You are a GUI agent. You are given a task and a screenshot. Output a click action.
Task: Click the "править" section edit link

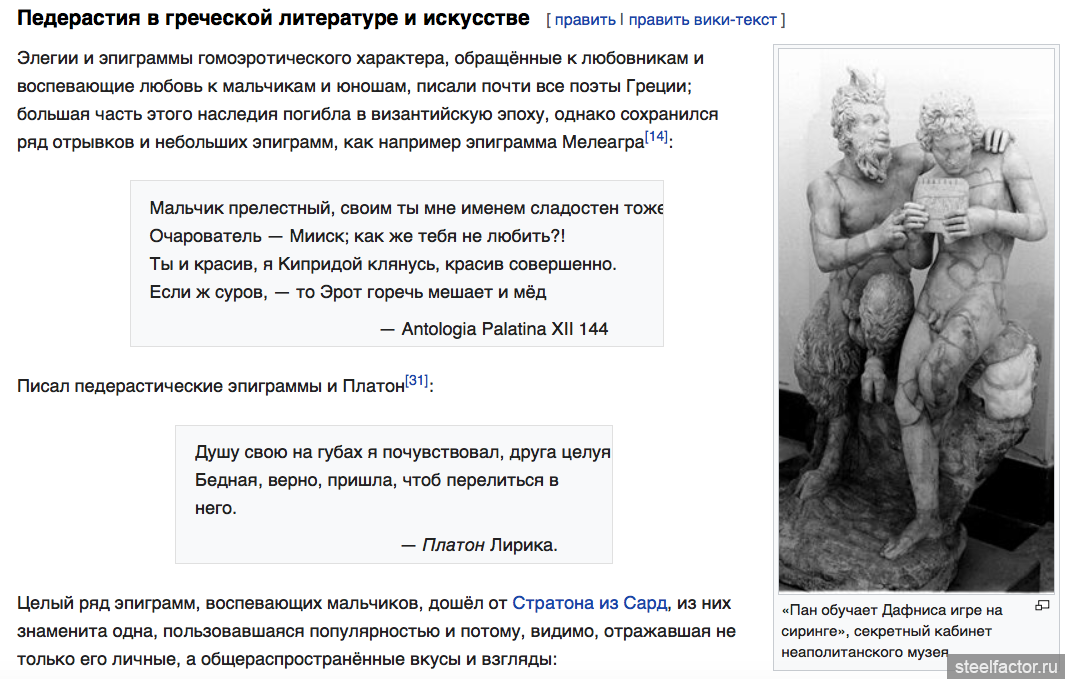(584, 20)
